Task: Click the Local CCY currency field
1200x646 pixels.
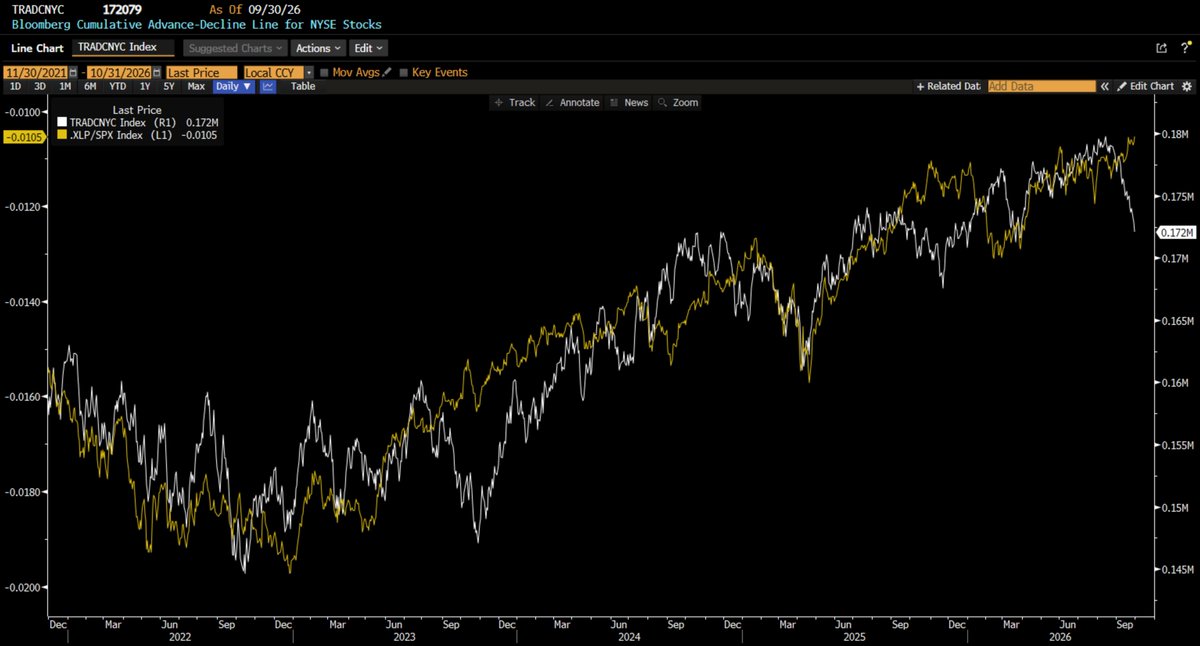Action: [275, 72]
